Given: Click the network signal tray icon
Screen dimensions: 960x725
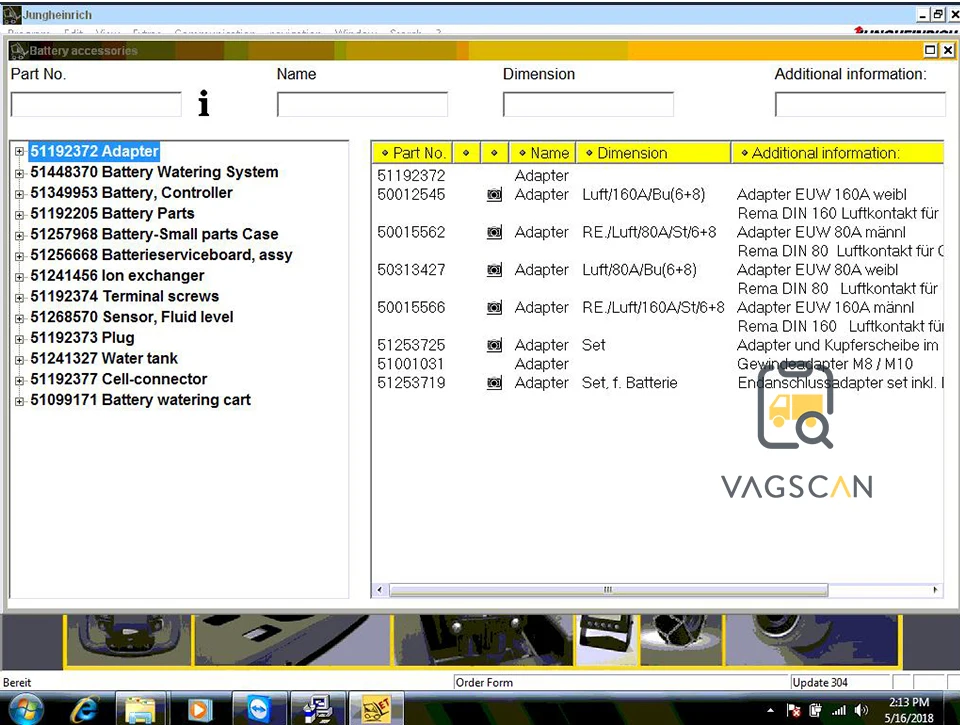Looking at the screenshot, I should [x=839, y=710].
